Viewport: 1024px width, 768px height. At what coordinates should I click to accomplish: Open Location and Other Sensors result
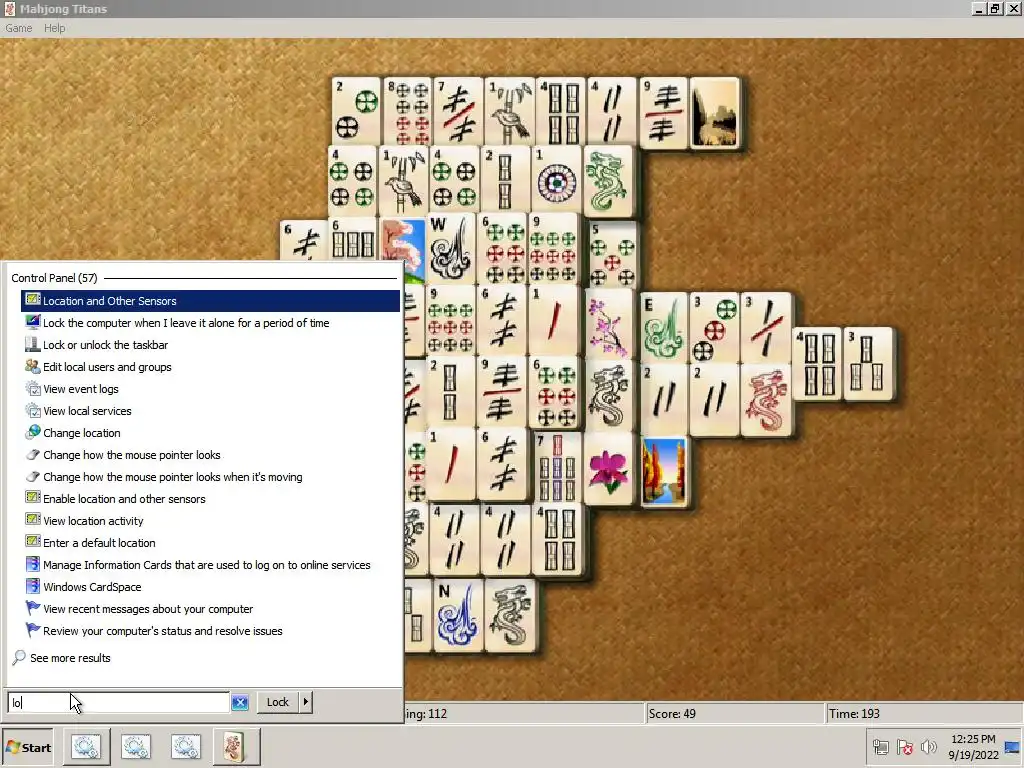(210, 301)
